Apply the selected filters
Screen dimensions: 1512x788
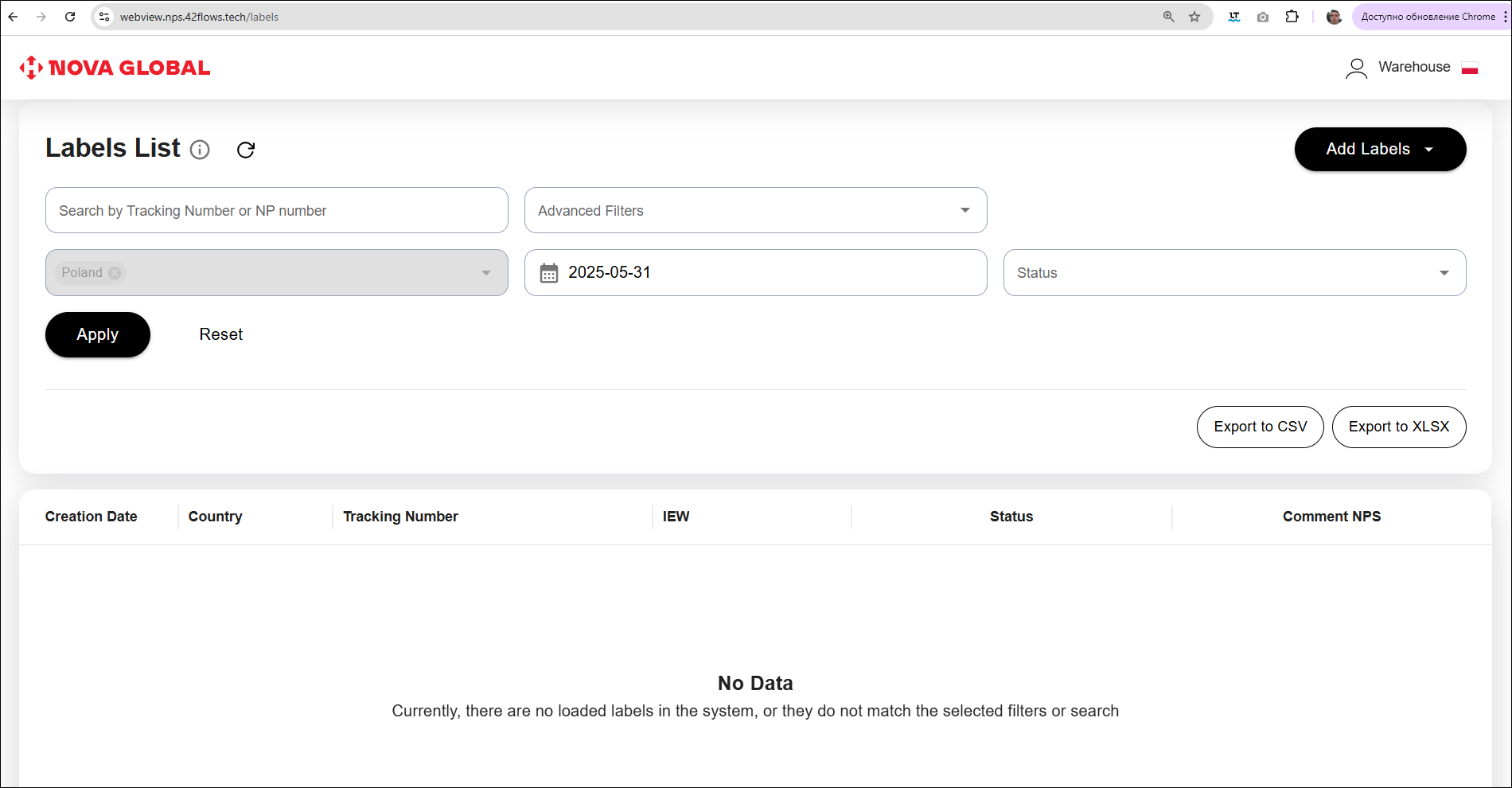pyautogui.click(x=97, y=334)
